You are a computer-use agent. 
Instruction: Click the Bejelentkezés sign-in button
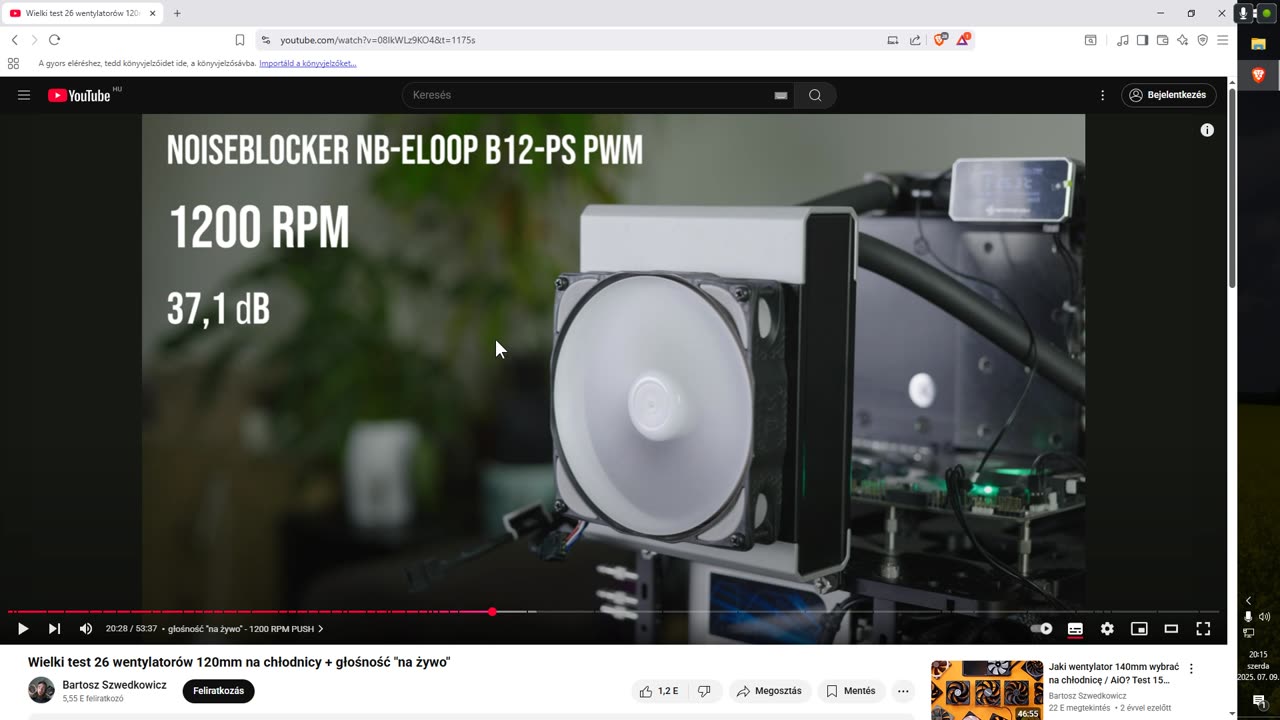[1168, 95]
